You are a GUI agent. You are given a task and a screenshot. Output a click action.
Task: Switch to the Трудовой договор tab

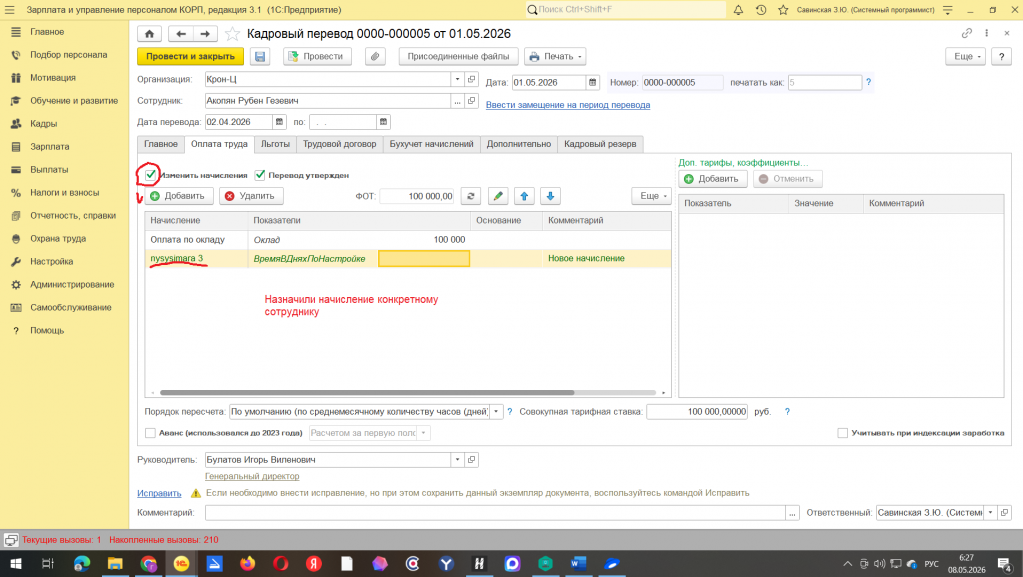tap(339, 144)
